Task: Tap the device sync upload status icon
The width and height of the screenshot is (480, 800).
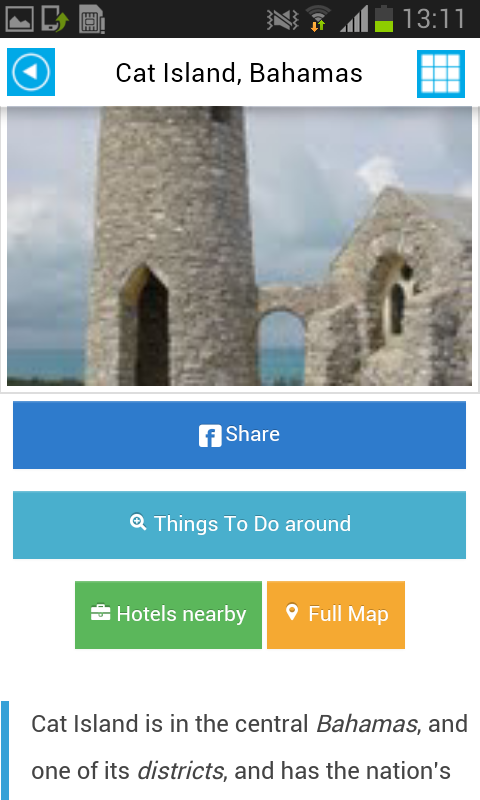Action: (x=55, y=19)
